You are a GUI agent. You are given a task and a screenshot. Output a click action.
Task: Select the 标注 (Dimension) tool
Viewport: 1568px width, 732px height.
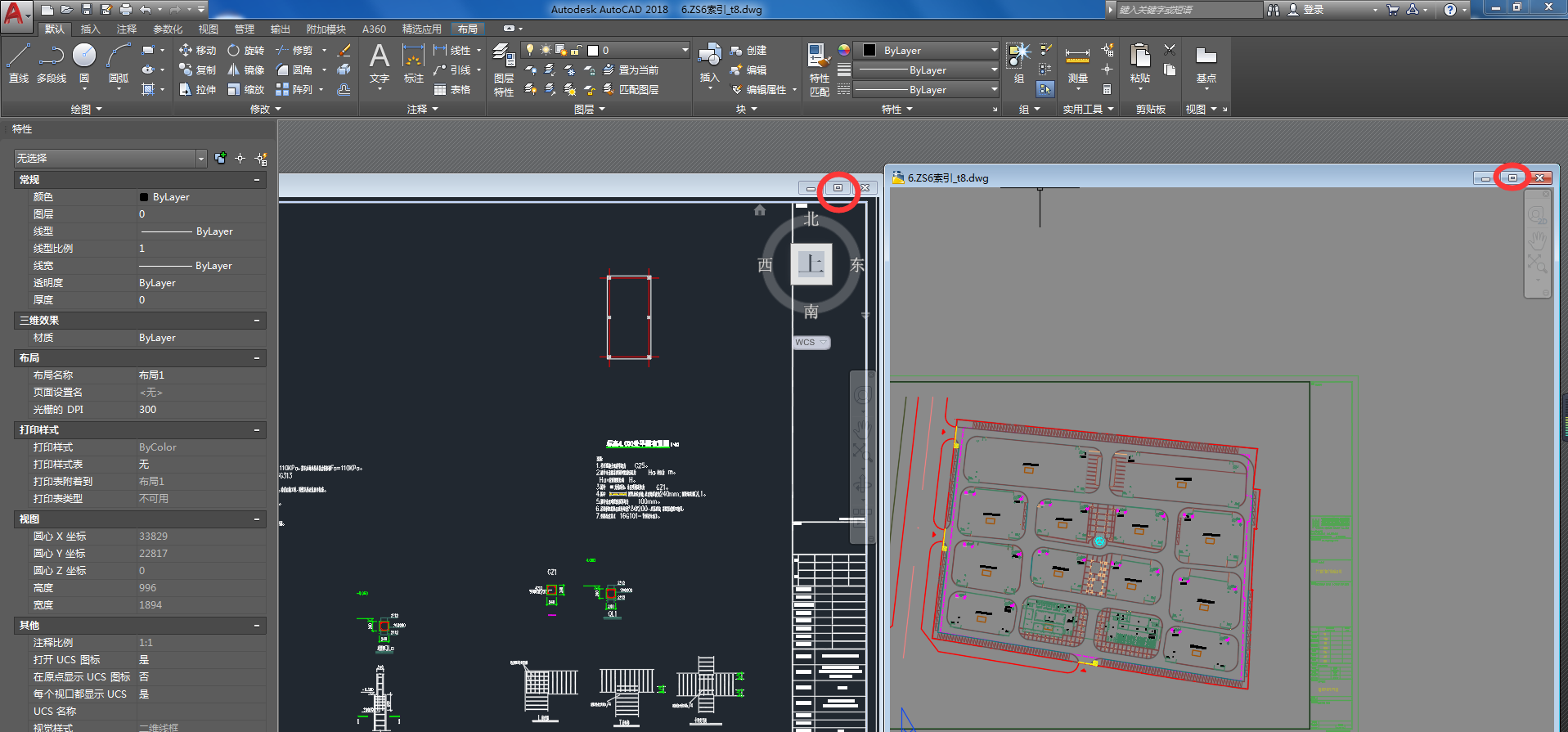coord(413,63)
